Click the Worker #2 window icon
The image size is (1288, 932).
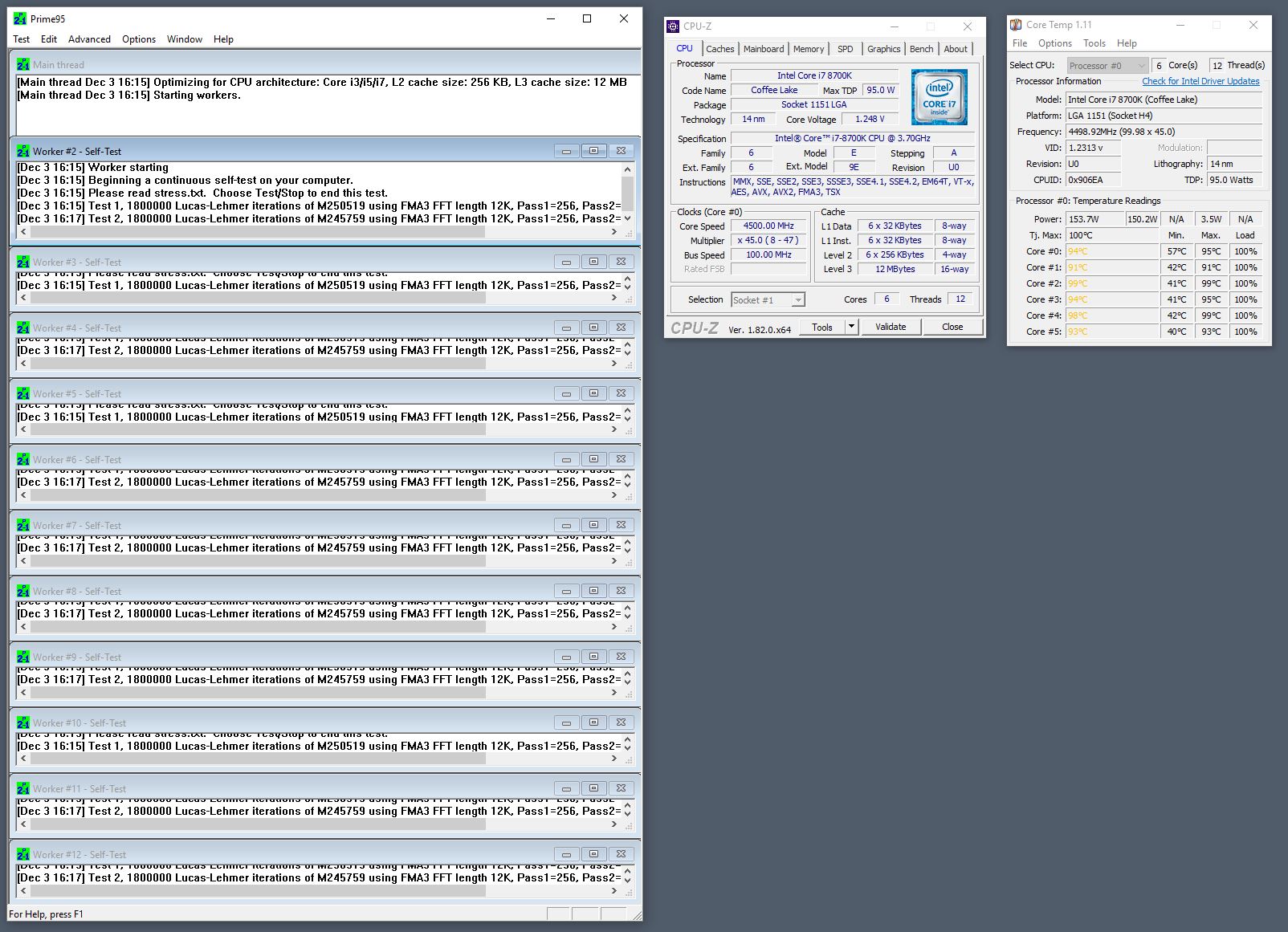point(23,151)
